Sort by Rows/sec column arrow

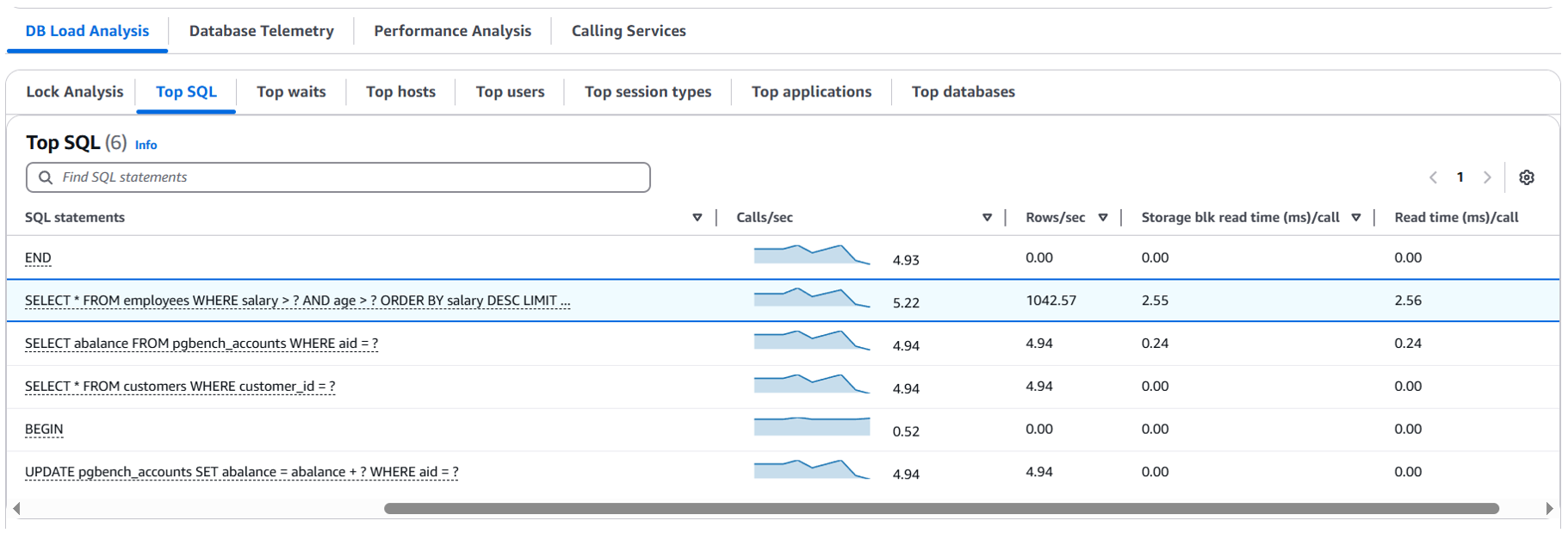(x=1102, y=218)
